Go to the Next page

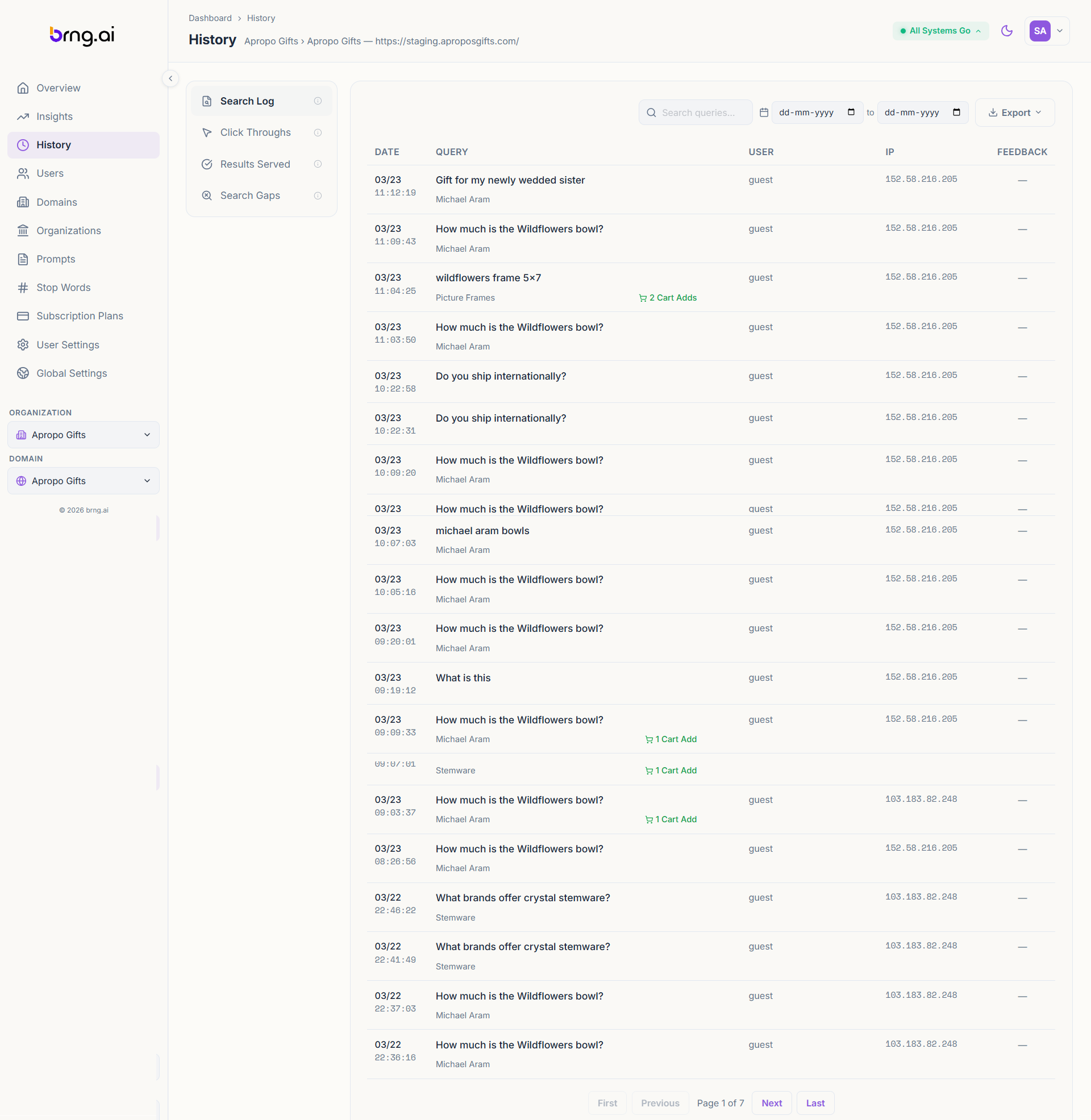(x=771, y=1103)
